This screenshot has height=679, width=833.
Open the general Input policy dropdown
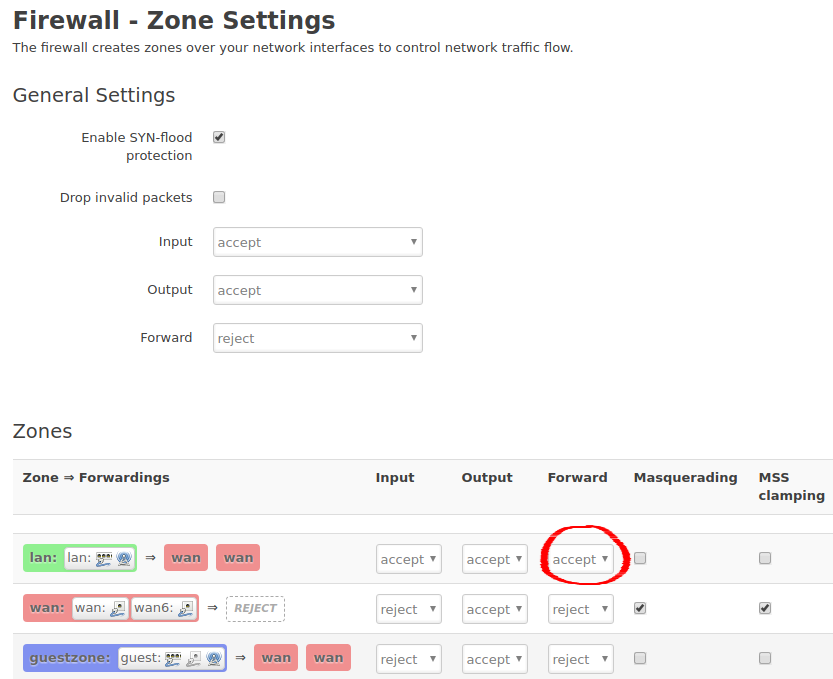coord(317,242)
